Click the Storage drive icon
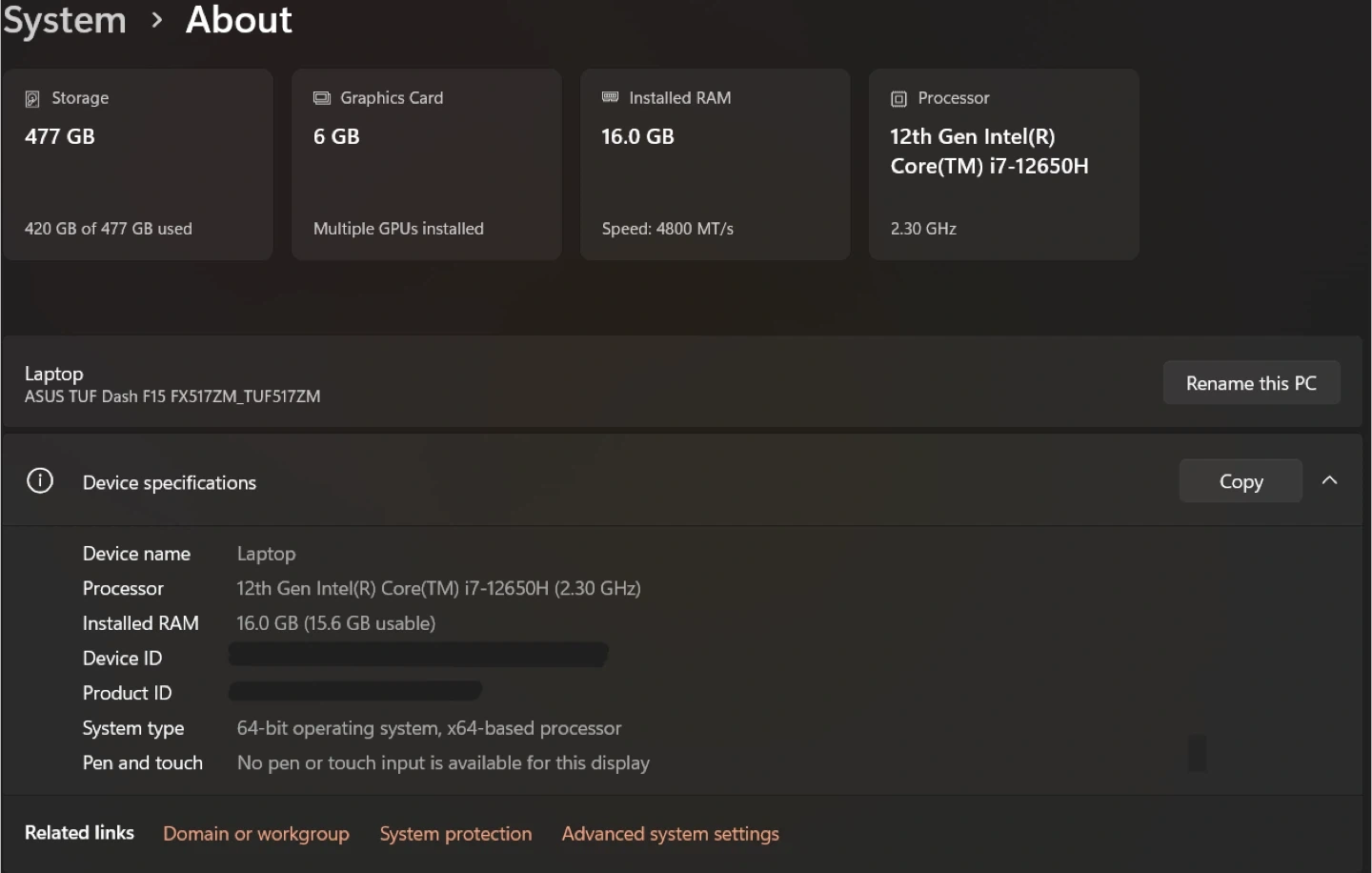This screenshot has width=1372, height=873. click(32, 99)
